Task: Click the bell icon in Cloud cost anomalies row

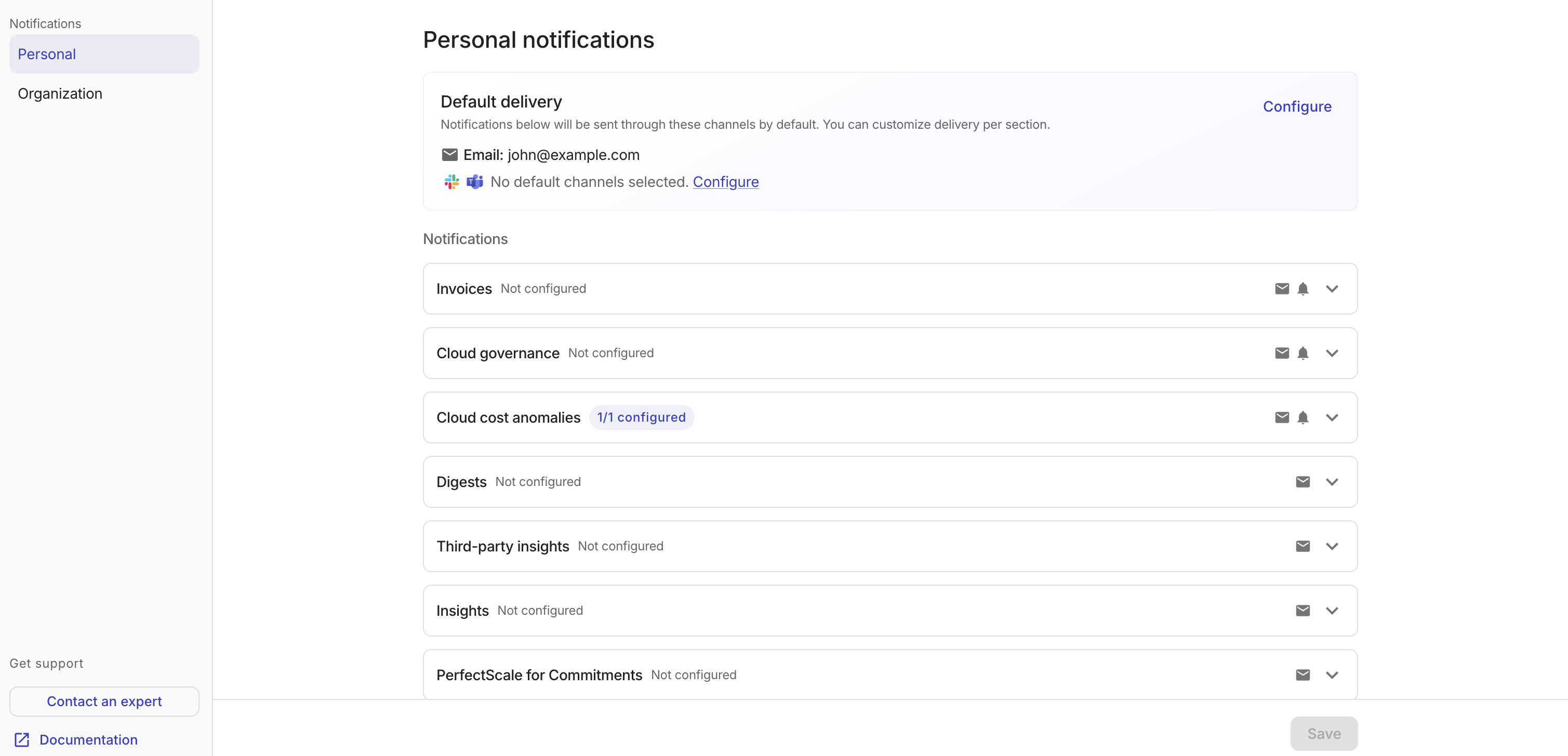Action: click(x=1303, y=417)
